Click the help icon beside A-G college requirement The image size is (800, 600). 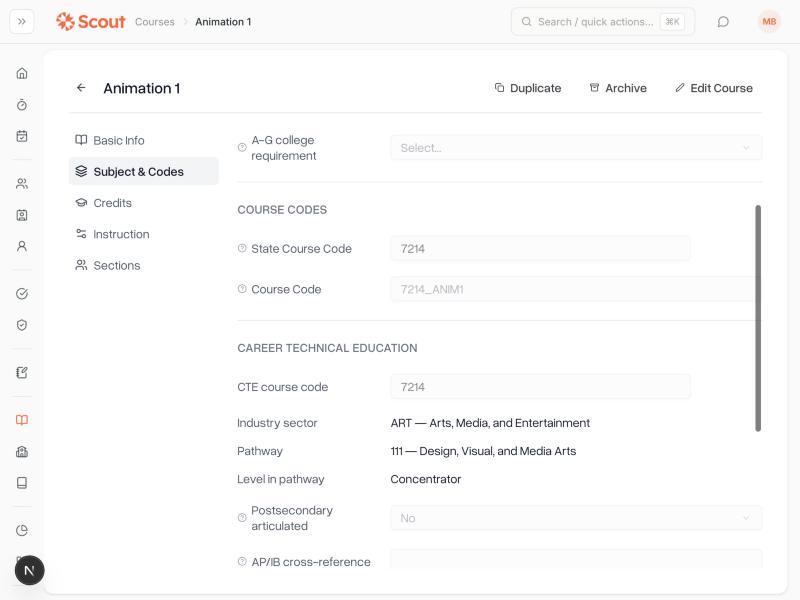coord(242,148)
